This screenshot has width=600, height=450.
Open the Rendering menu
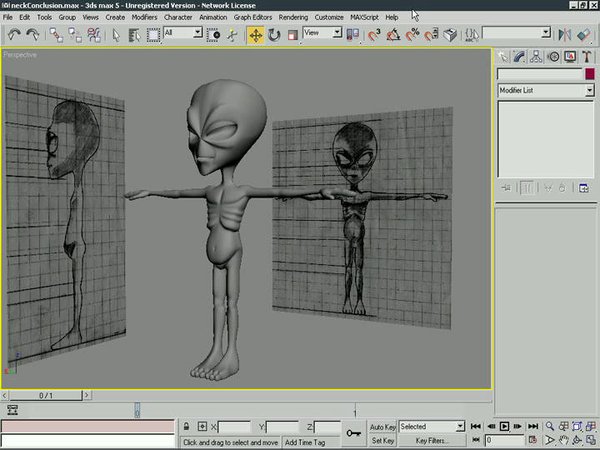click(x=293, y=17)
